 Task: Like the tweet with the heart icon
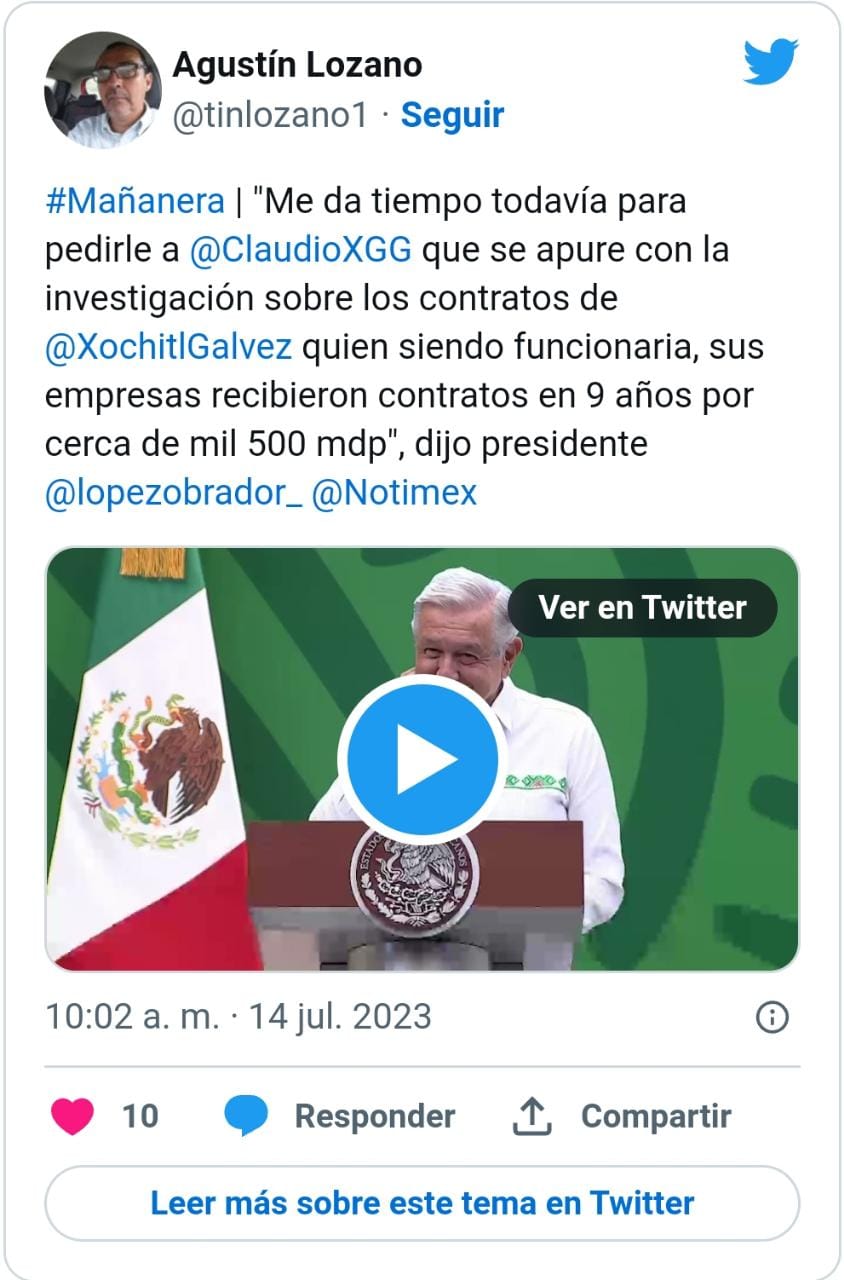72,1116
